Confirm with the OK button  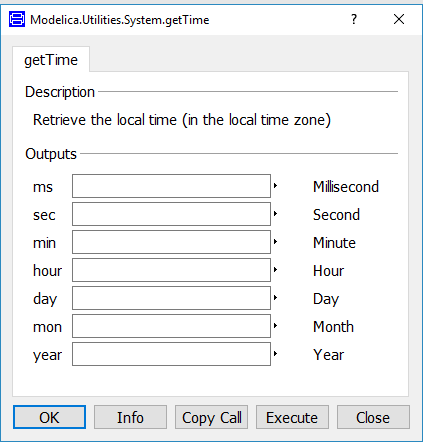(x=49, y=417)
